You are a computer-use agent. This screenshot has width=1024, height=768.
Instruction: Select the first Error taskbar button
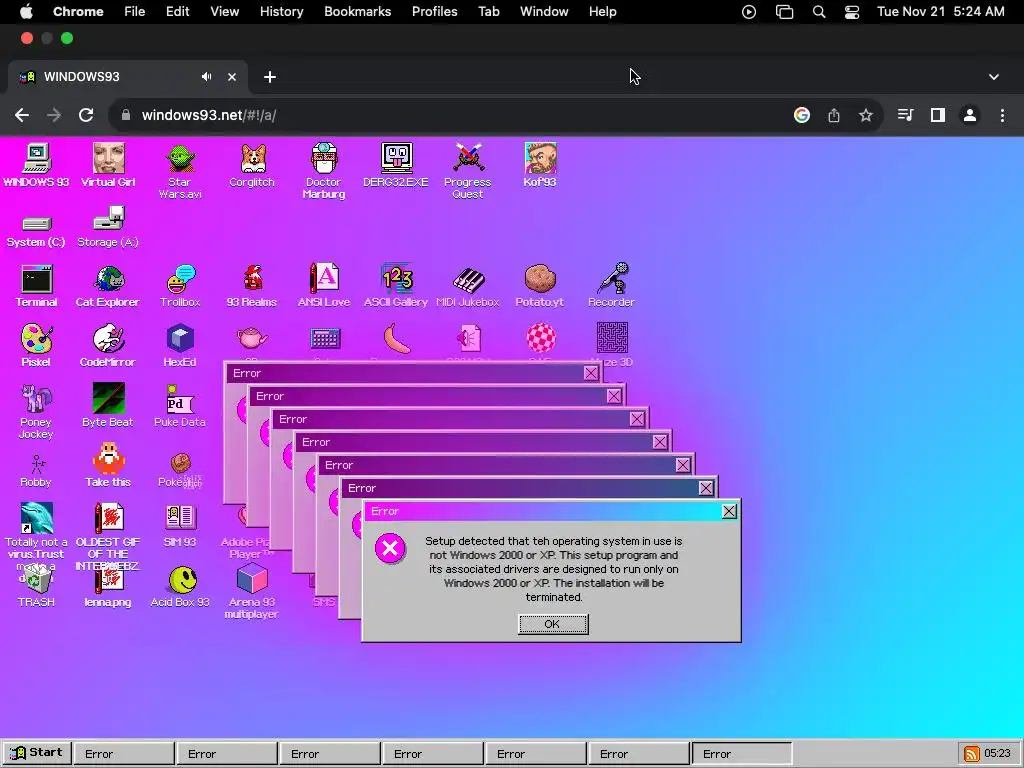[x=123, y=754]
